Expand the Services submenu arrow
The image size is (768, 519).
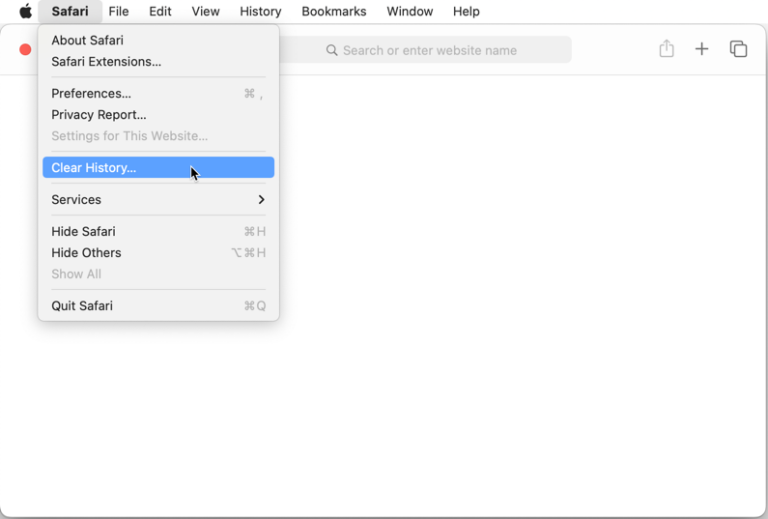tap(261, 200)
